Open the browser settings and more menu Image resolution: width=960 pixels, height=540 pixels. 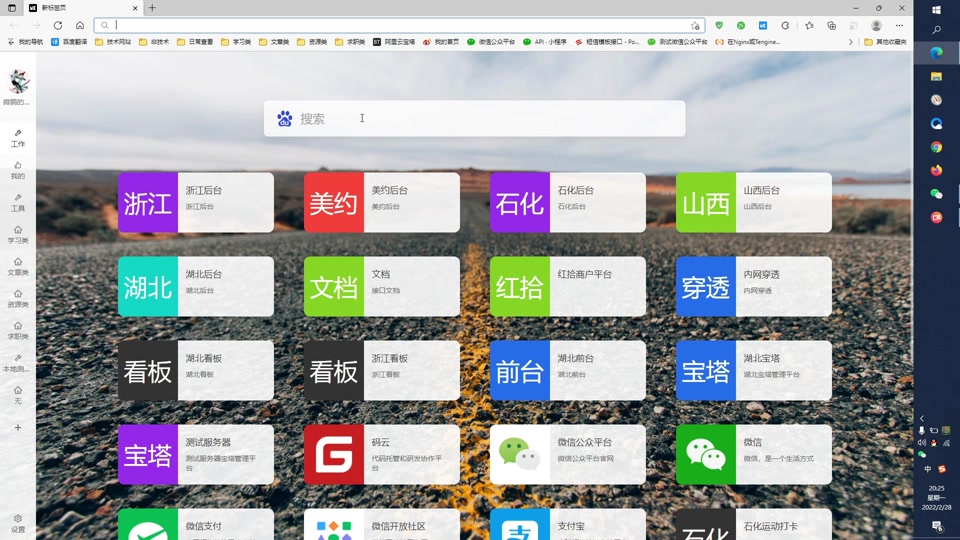pos(899,25)
